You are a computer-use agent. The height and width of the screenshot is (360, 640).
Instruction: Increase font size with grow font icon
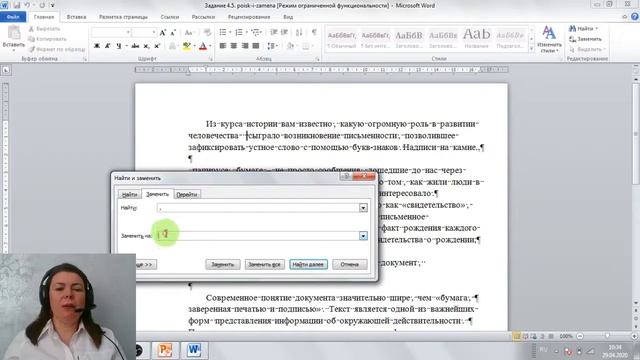coord(162,32)
